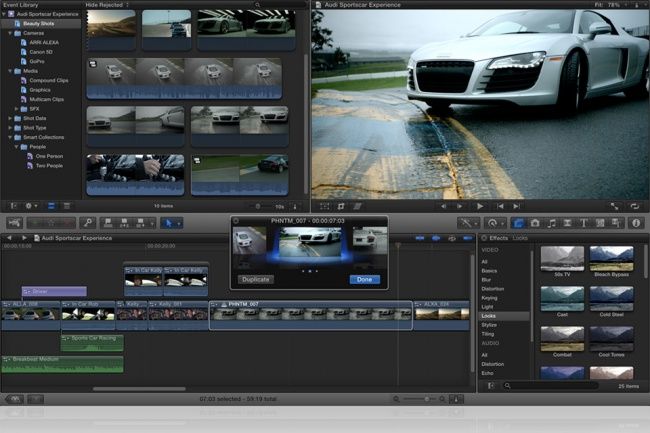Select the Distortion video effects category
The width and height of the screenshot is (650, 433).
[x=493, y=289]
